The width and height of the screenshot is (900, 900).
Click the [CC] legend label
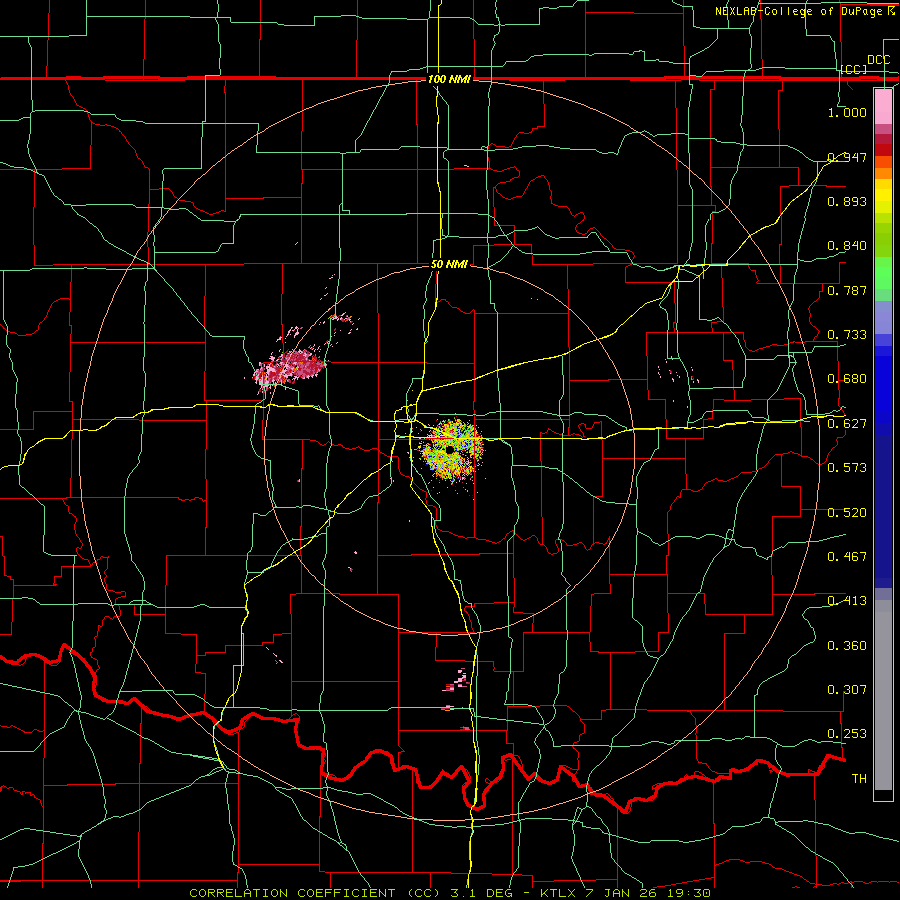pos(854,69)
